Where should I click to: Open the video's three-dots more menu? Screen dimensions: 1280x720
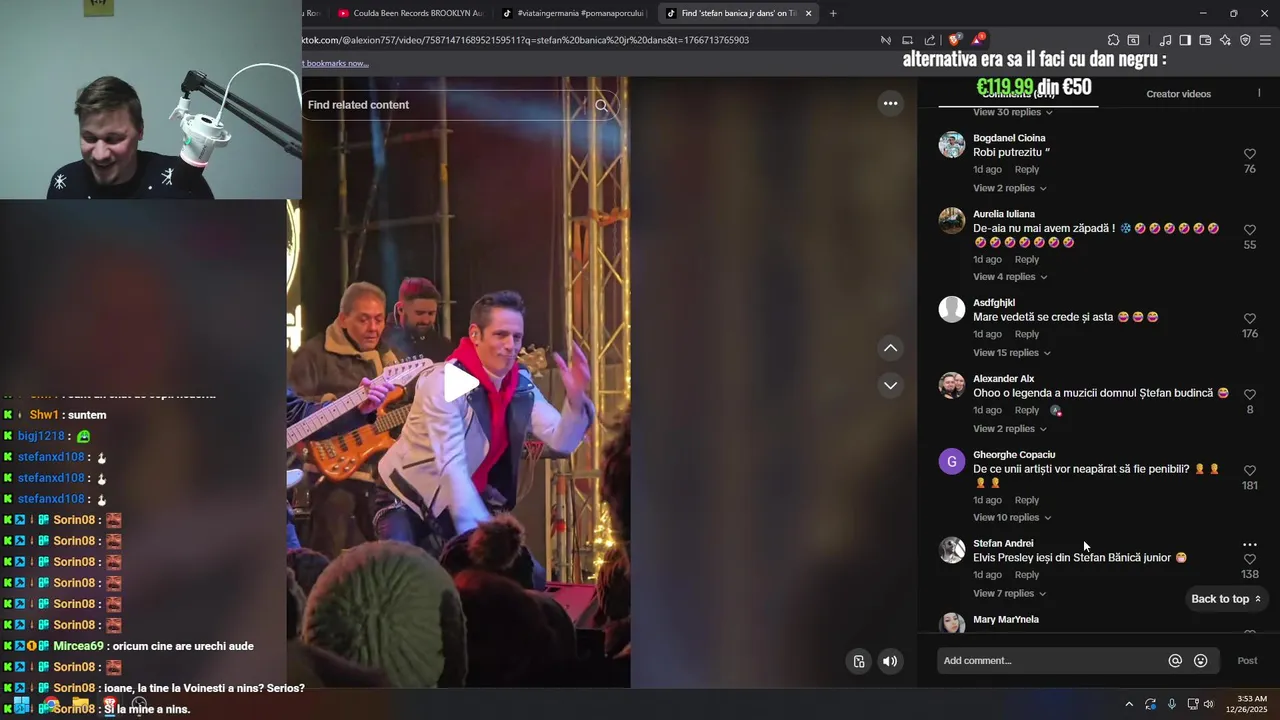pyautogui.click(x=890, y=103)
